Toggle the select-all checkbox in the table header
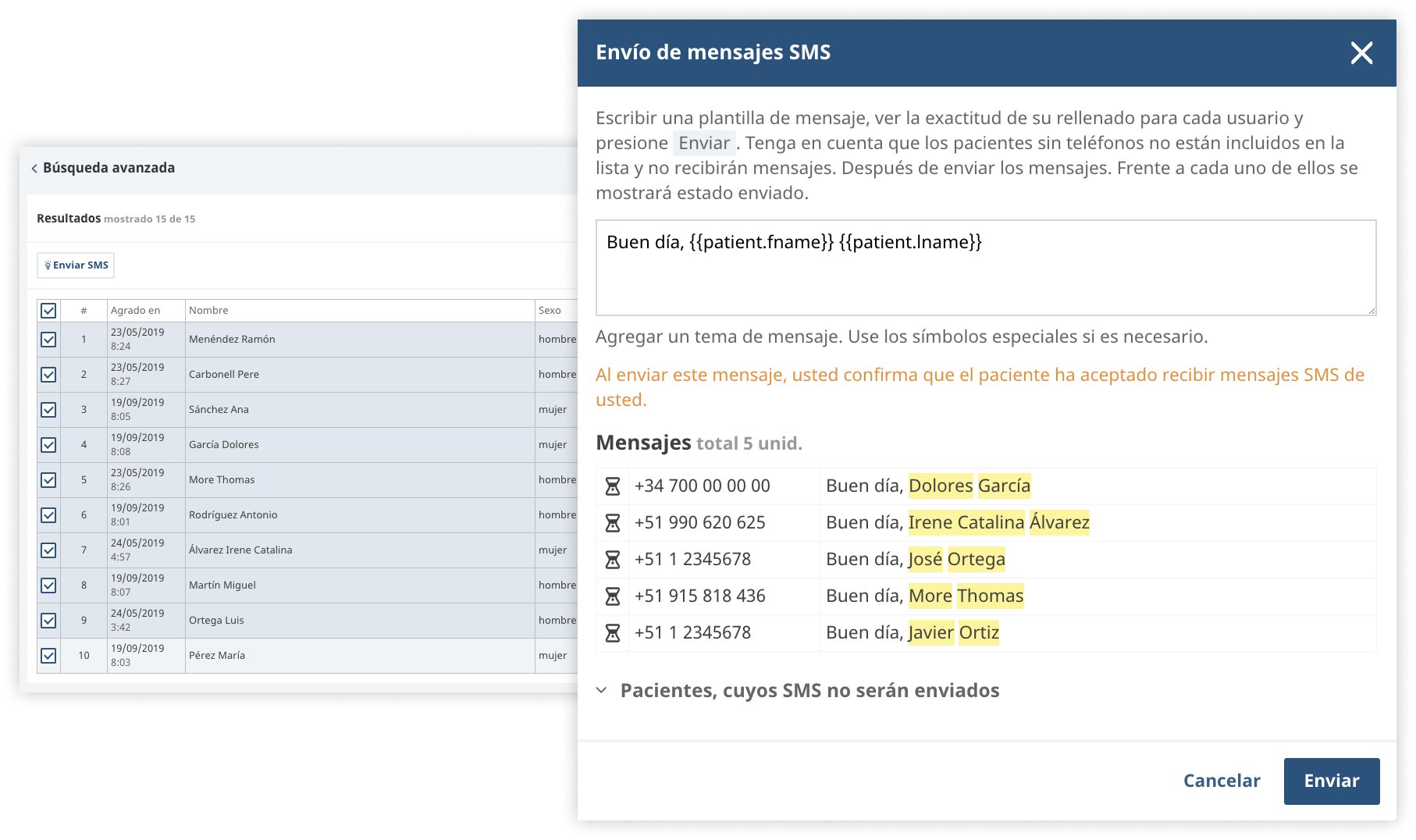1416x840 pixels. tap(48, 310)
